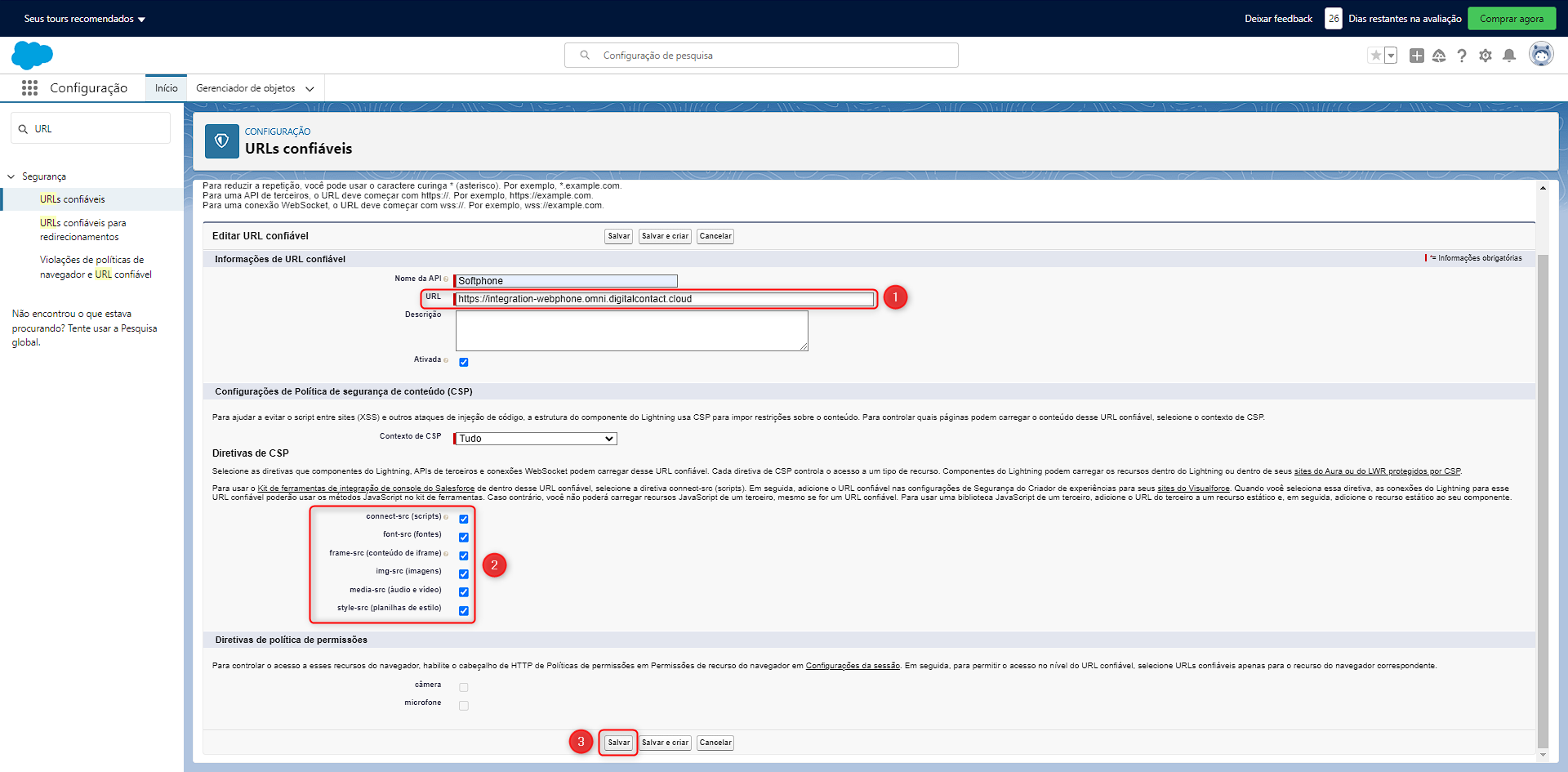Click info icon next to Nome da API
Viewport: 1568px width, 772px height.
click(446, 279)
